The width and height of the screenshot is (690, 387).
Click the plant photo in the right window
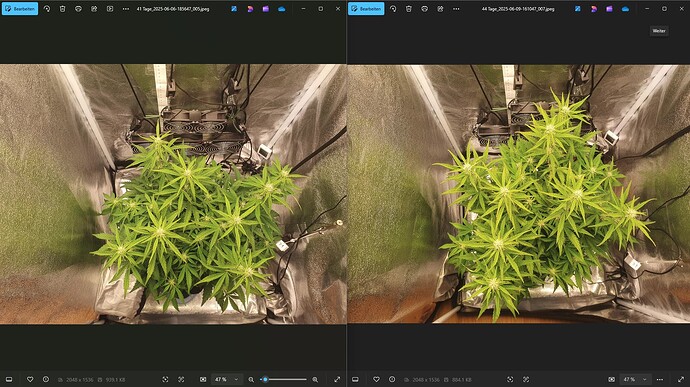[x=518, y=194]
